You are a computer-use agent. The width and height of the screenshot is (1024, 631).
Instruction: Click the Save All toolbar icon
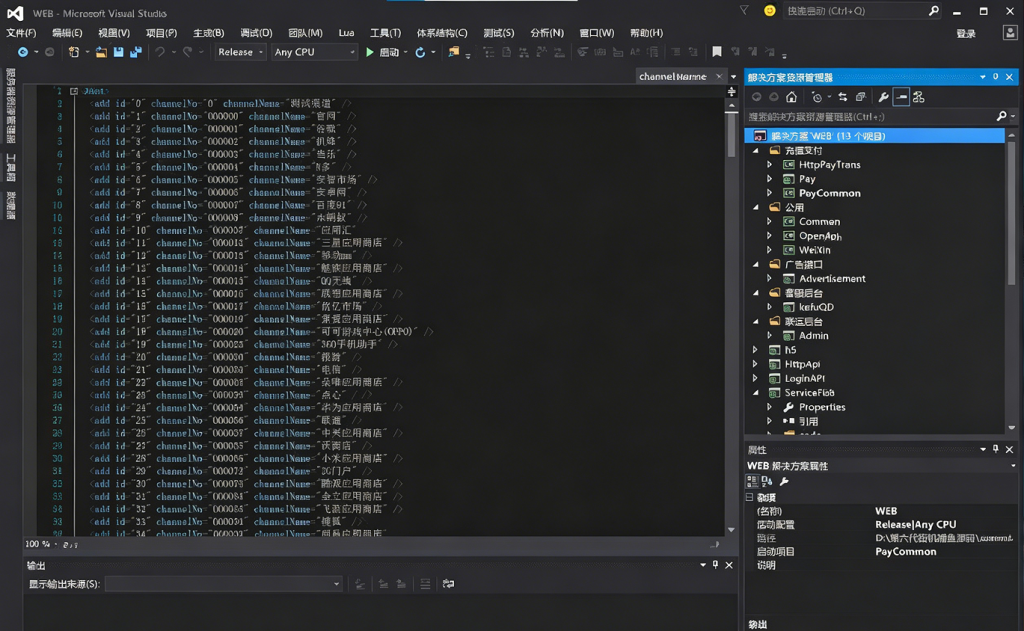point(134,52)
